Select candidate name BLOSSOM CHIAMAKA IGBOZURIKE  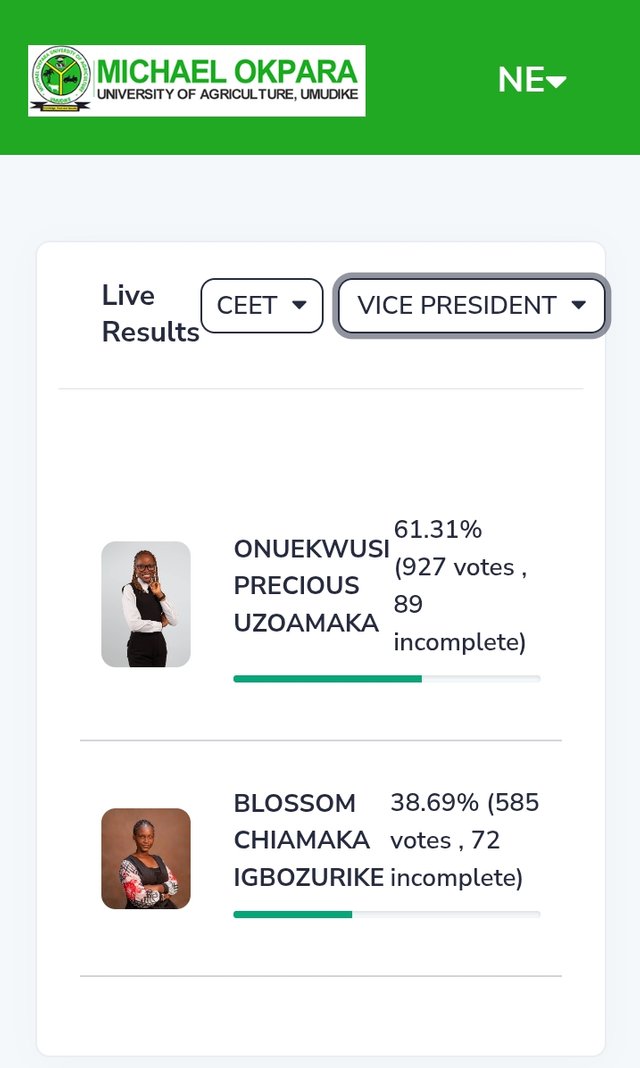coord(308,841)
